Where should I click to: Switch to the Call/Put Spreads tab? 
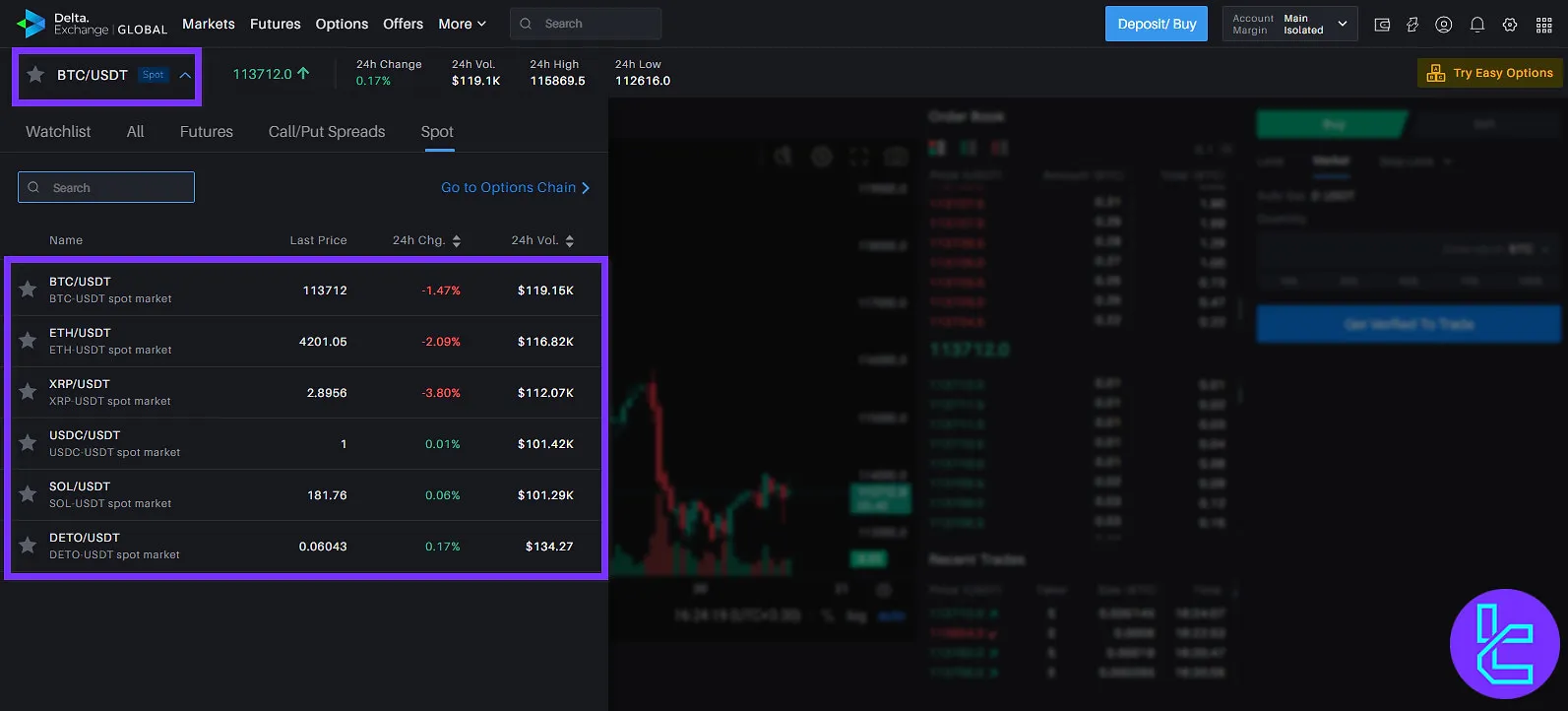click(327, 132)
